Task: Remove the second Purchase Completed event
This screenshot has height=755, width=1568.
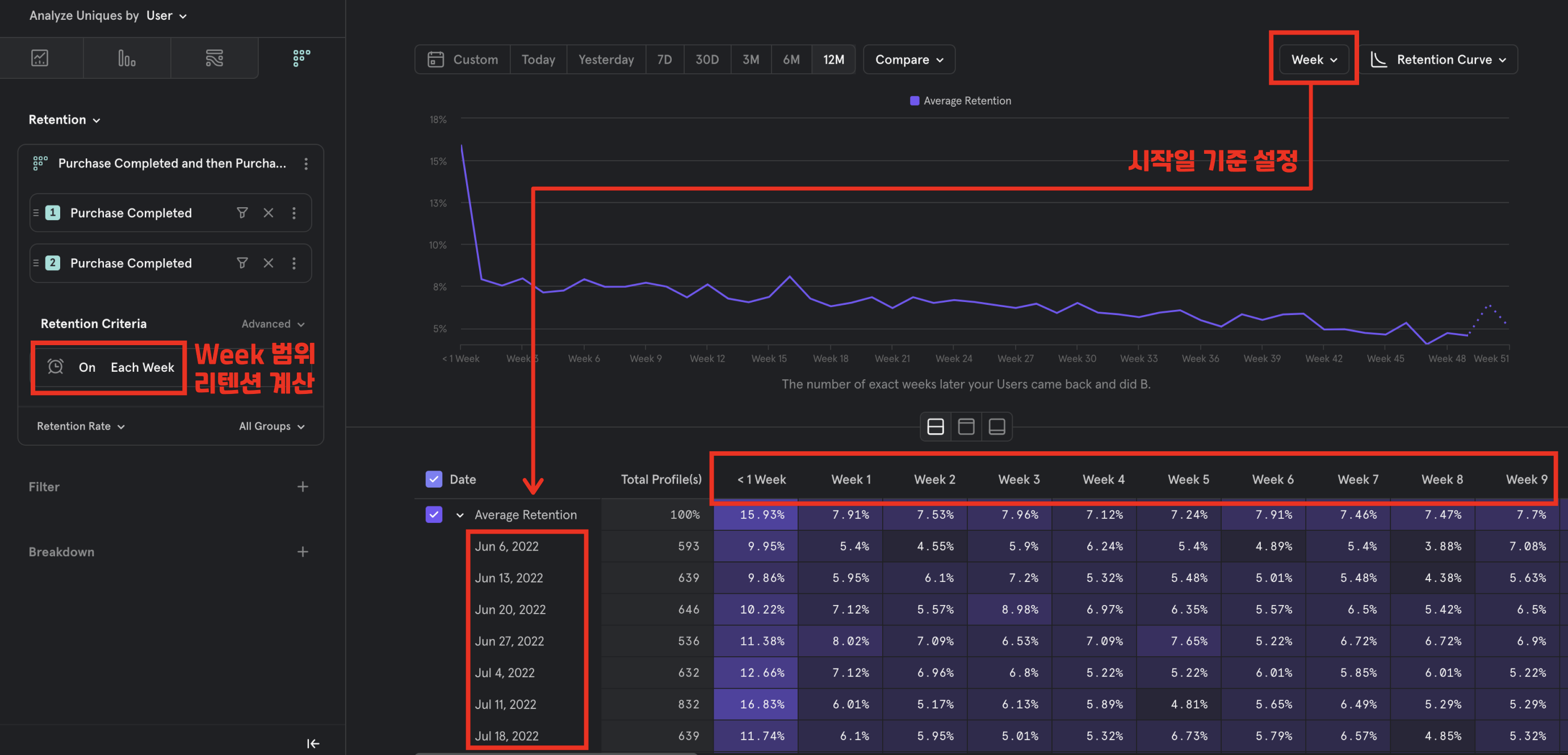Action: pyautogui.click(x=269, y=263)
